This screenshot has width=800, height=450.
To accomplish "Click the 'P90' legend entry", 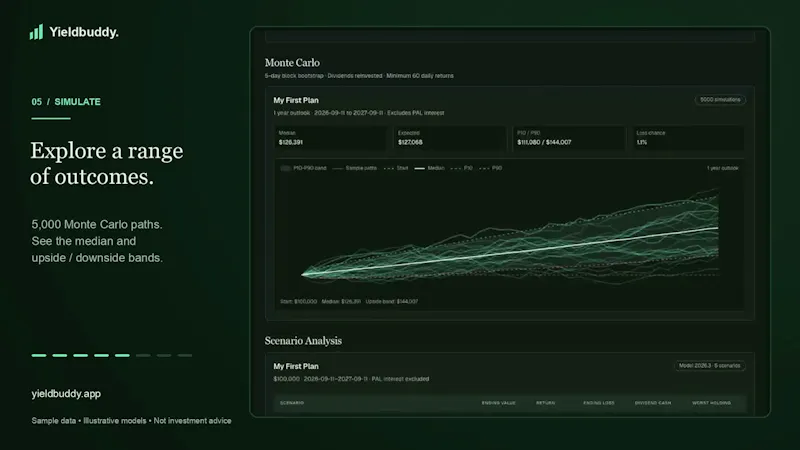I will click(x=491, y=168).
